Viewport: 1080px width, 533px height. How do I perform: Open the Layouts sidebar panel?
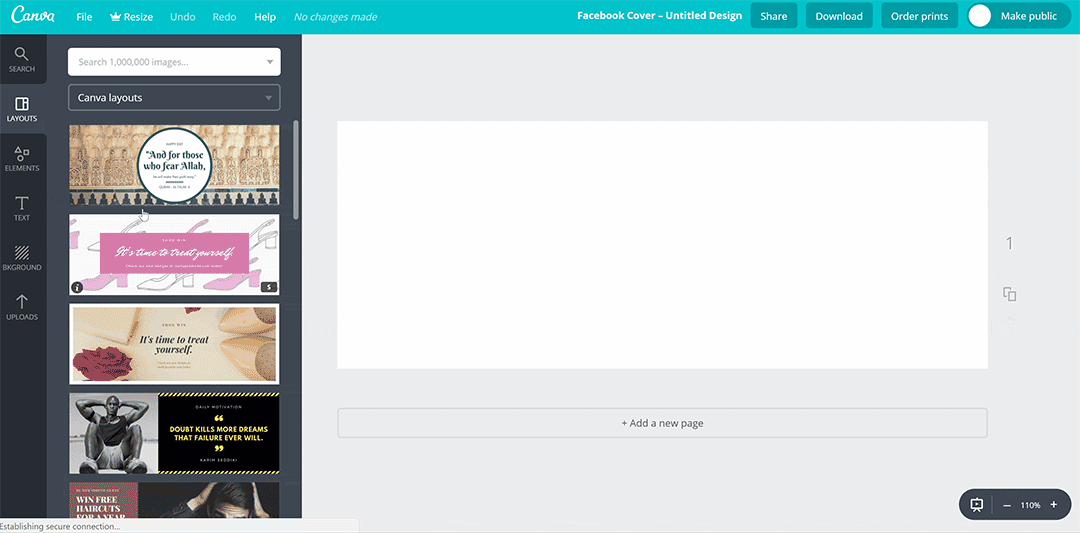(22, 109)
